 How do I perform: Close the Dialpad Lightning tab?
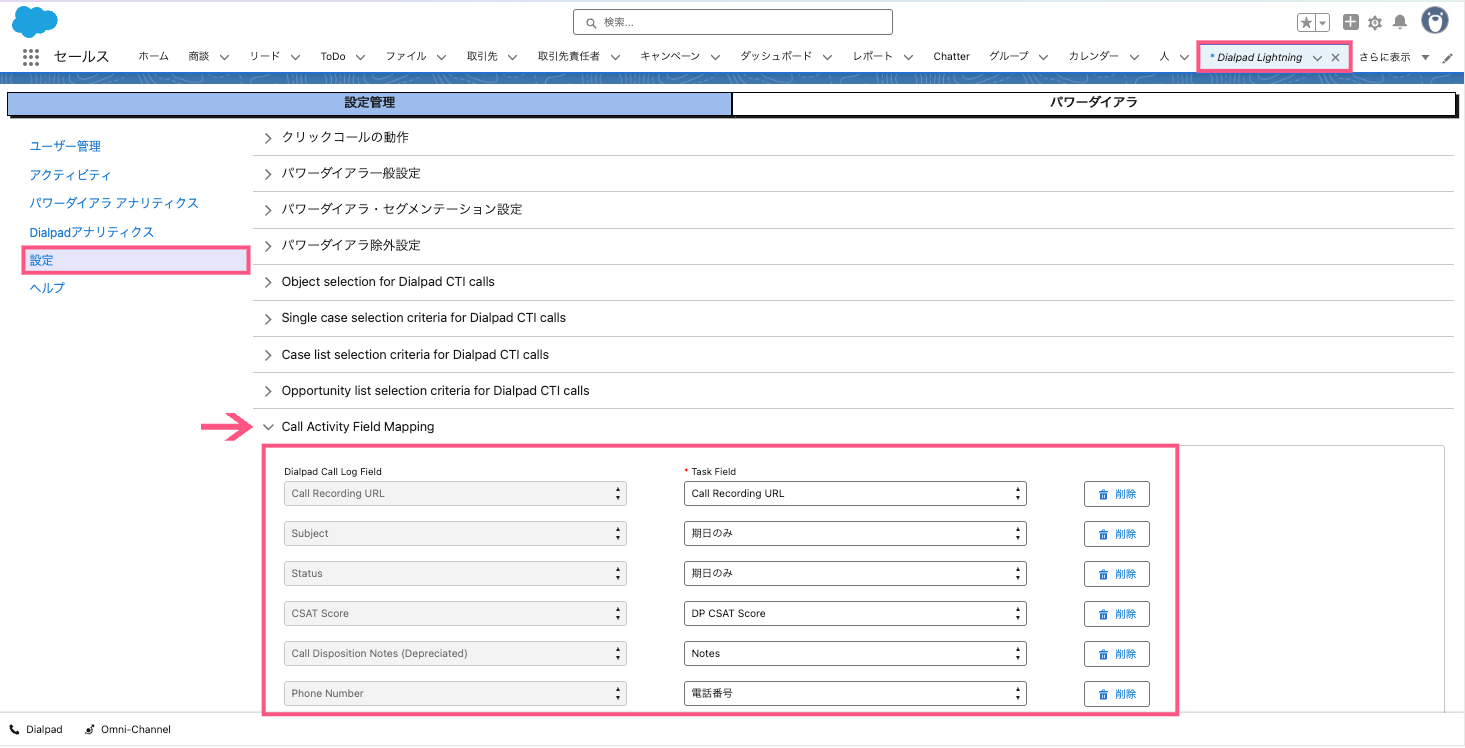pyautogui.click(x=1335, y=58)
